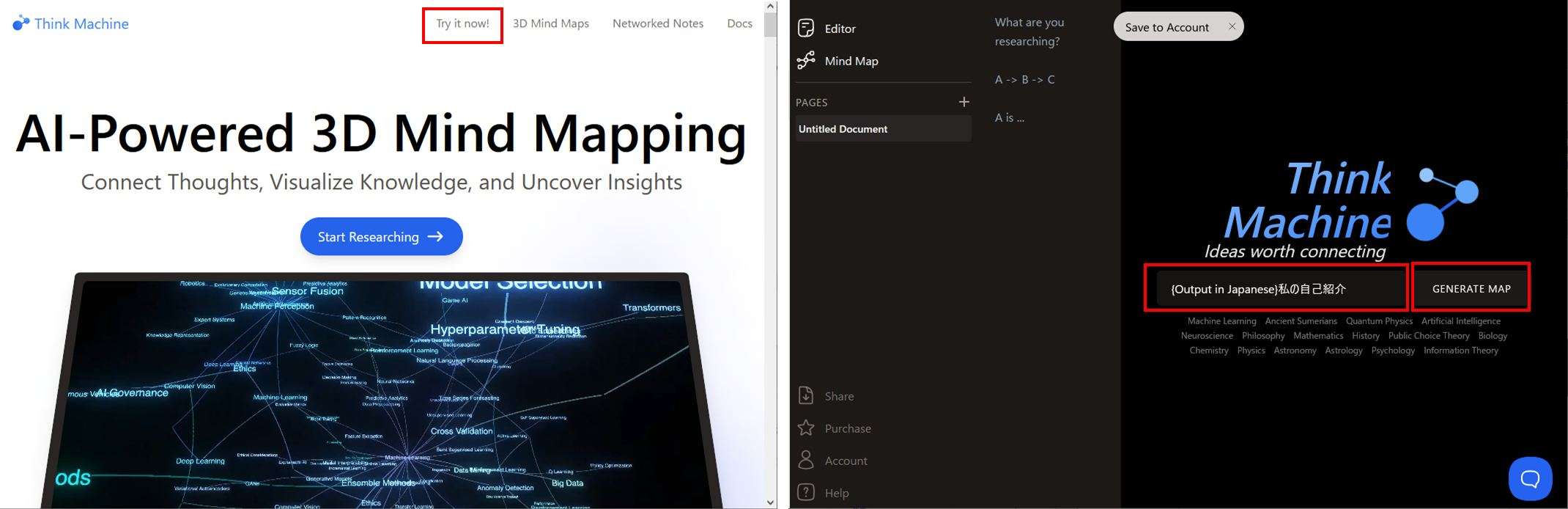
Task: Click the Purchase label in the sidebar
Action: pos(848,428)
